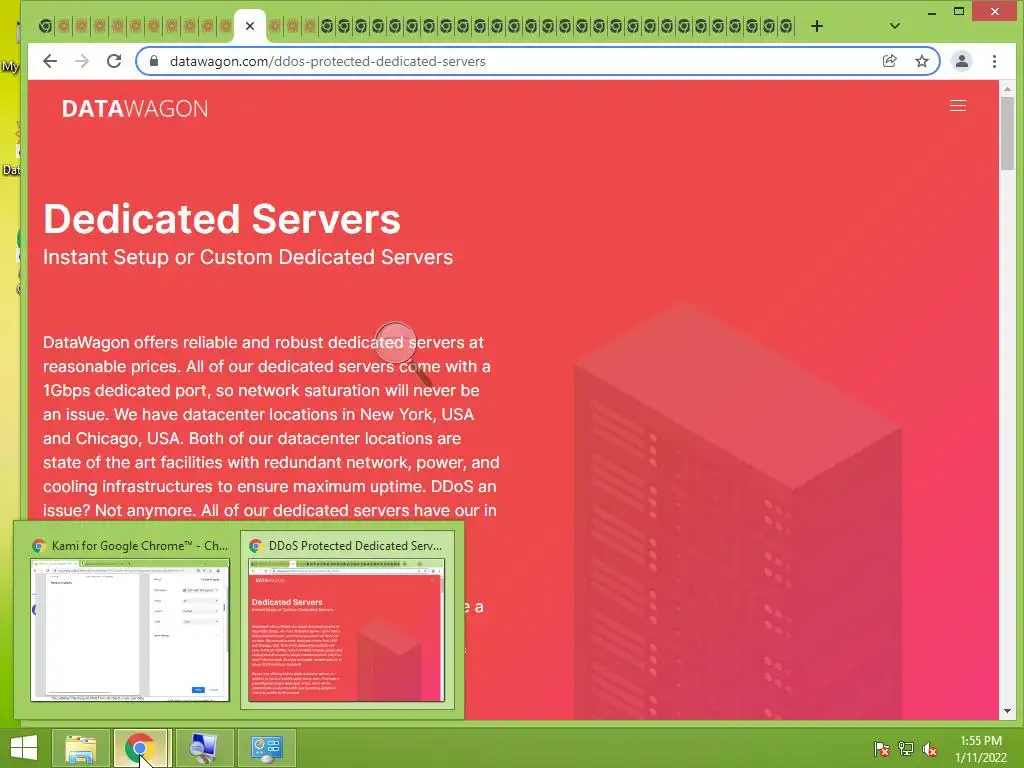Open the Chrome three-dot menu
The height and width of the screenshot is (768, 1024).
click(994, 61)
